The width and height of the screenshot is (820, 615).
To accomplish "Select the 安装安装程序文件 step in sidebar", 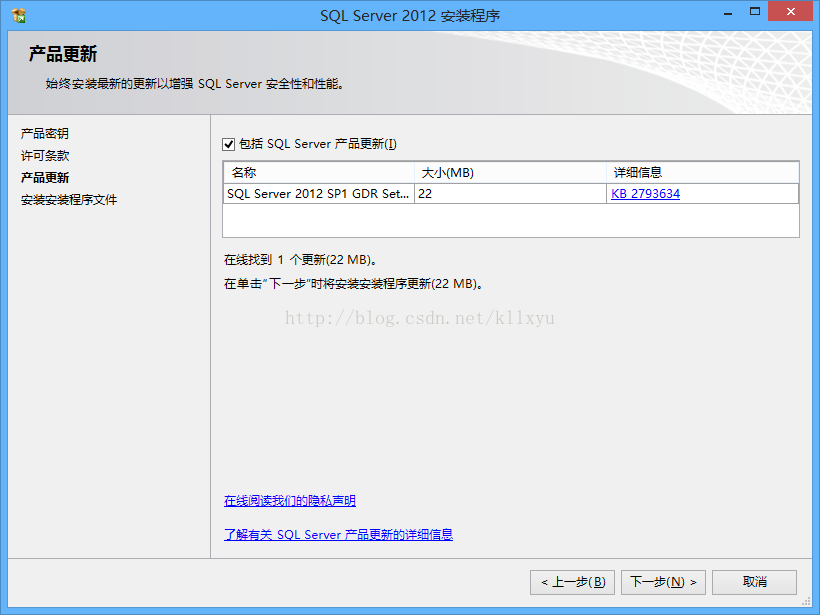I will click(69, 200).
